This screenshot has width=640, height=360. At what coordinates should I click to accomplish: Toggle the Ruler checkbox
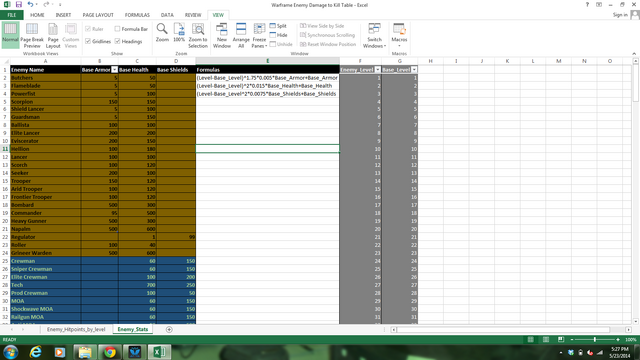coord(88,29)
